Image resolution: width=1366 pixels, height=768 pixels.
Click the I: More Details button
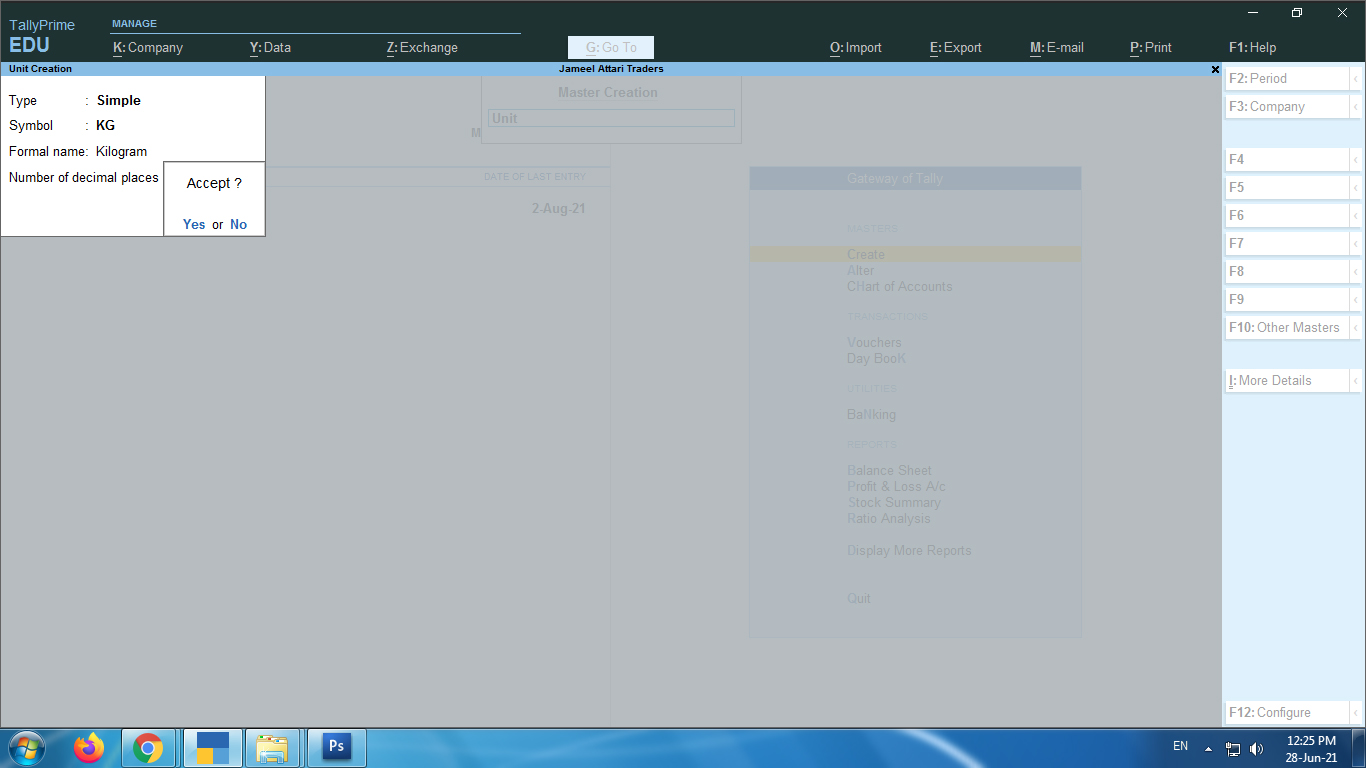coord(1288,380)
